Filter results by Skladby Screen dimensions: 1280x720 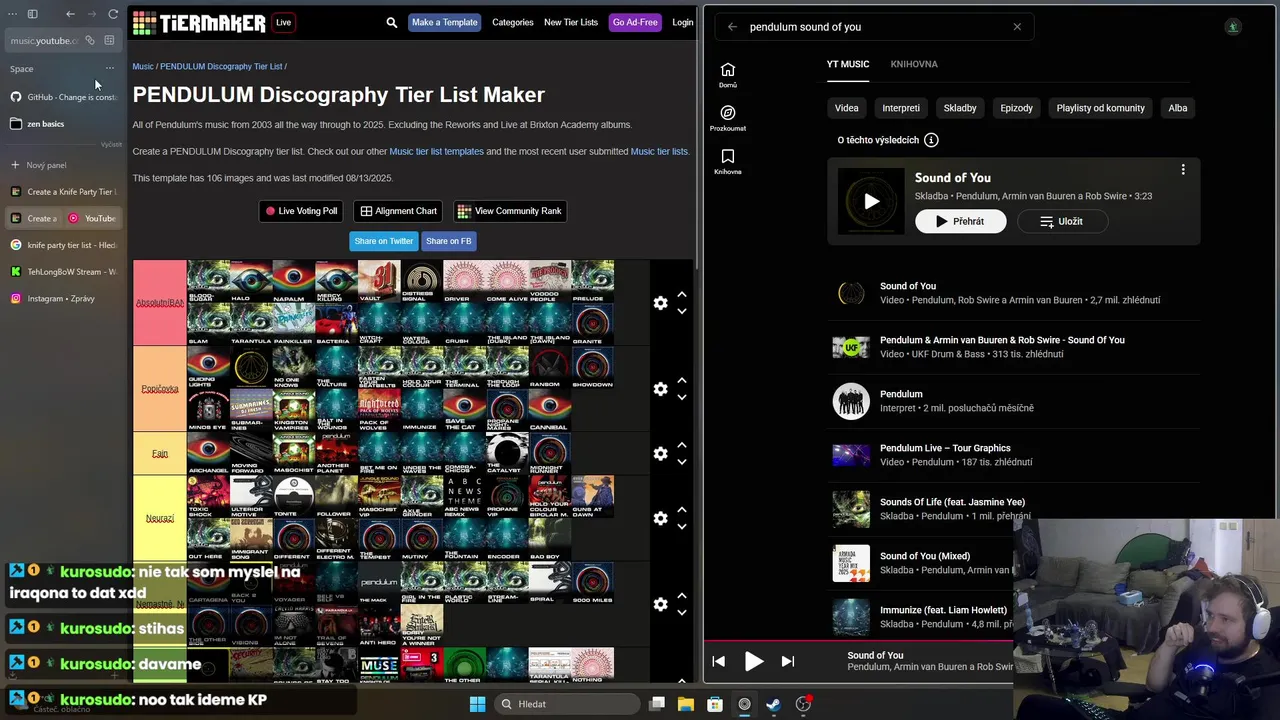[960, 108]
